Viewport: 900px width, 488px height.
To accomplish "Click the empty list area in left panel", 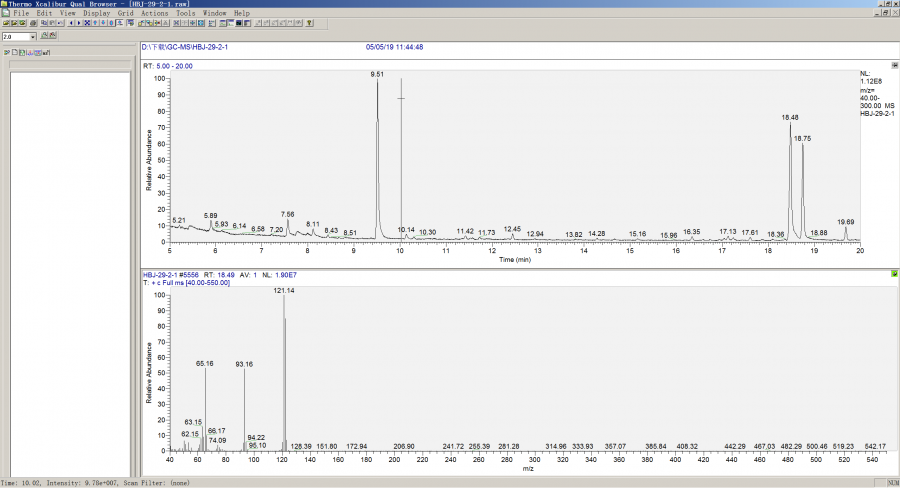I will [68, 250].
